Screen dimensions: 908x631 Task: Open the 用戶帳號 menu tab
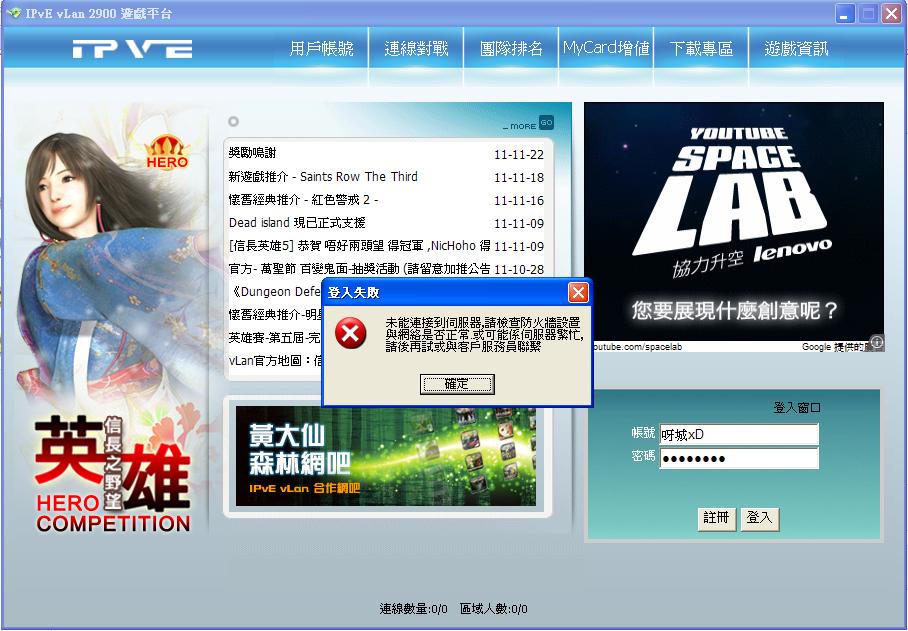321,49
